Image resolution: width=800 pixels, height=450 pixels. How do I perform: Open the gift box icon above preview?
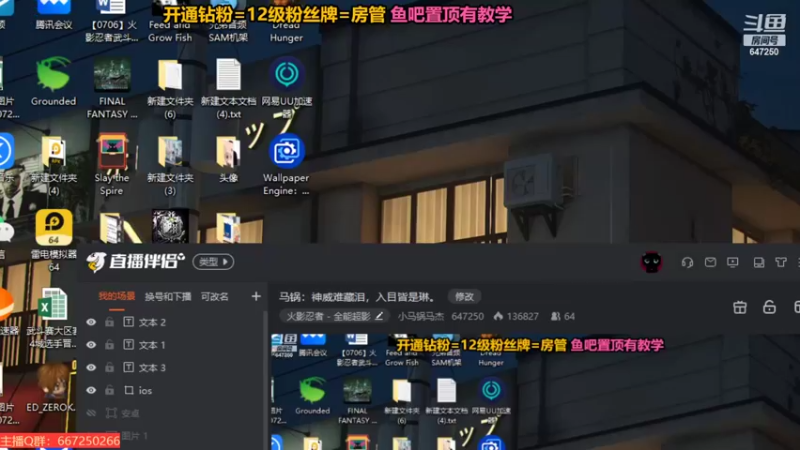click(740, 307)
